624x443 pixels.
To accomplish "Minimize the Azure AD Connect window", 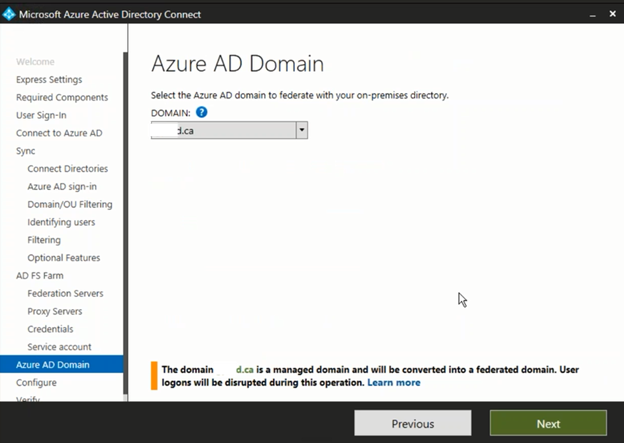I will click(x=593, y=15).
